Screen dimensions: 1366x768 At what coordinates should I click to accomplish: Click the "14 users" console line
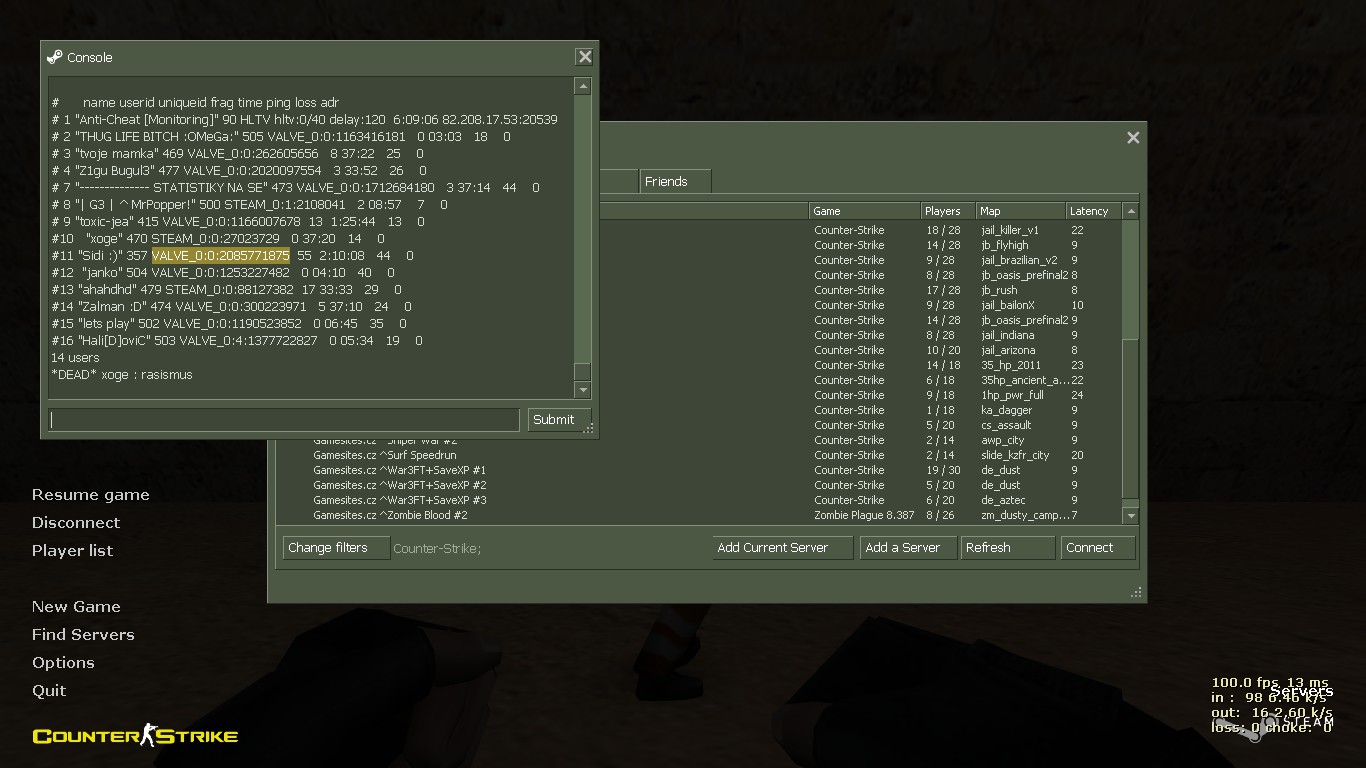tap(75, 358)
